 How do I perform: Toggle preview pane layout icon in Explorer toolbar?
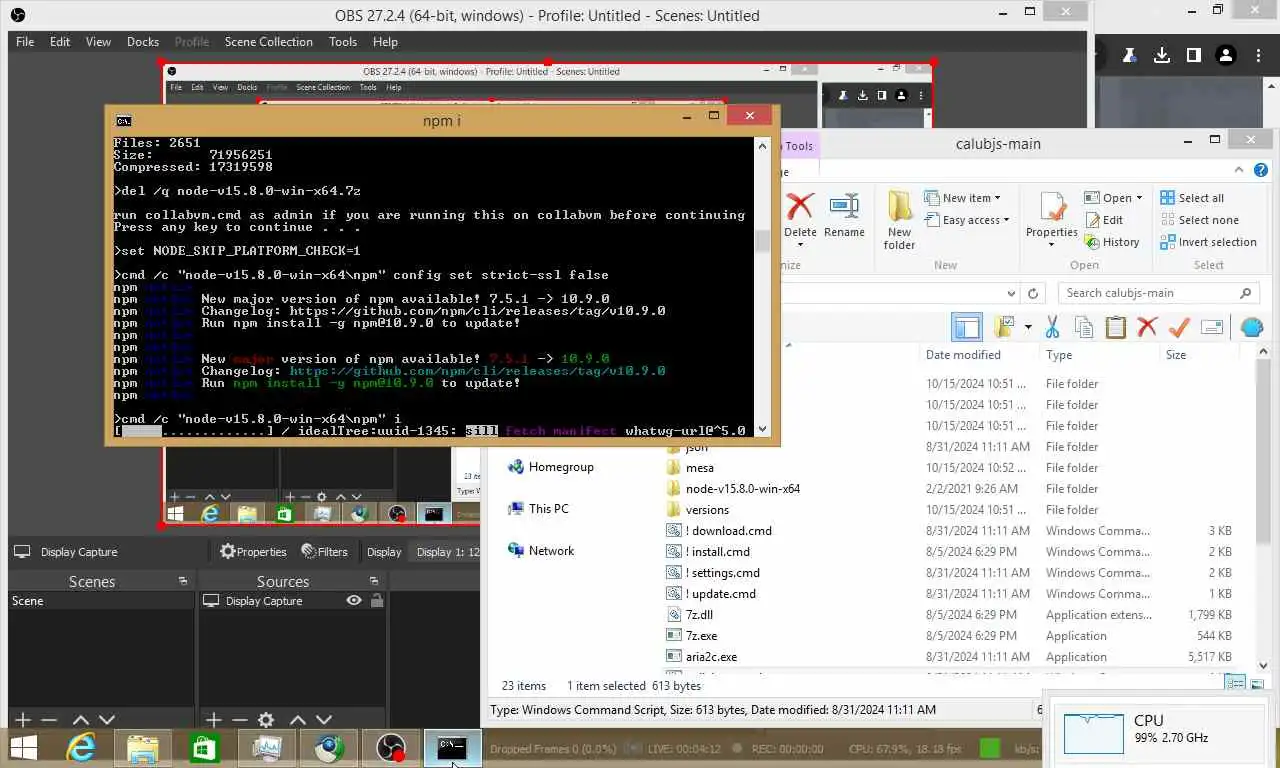967,327
